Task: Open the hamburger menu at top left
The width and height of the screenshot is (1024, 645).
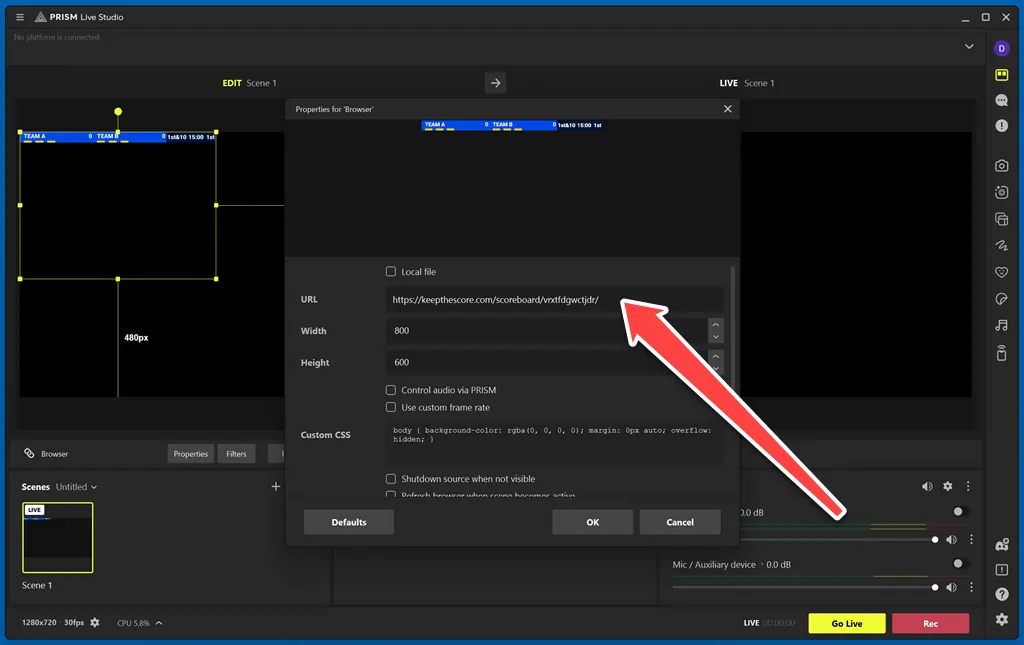Action: 19,16
